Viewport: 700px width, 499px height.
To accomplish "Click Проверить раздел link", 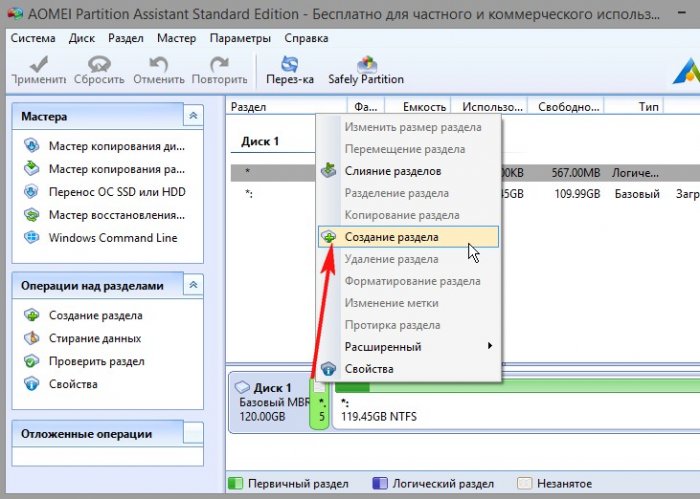I will (96, 361).
